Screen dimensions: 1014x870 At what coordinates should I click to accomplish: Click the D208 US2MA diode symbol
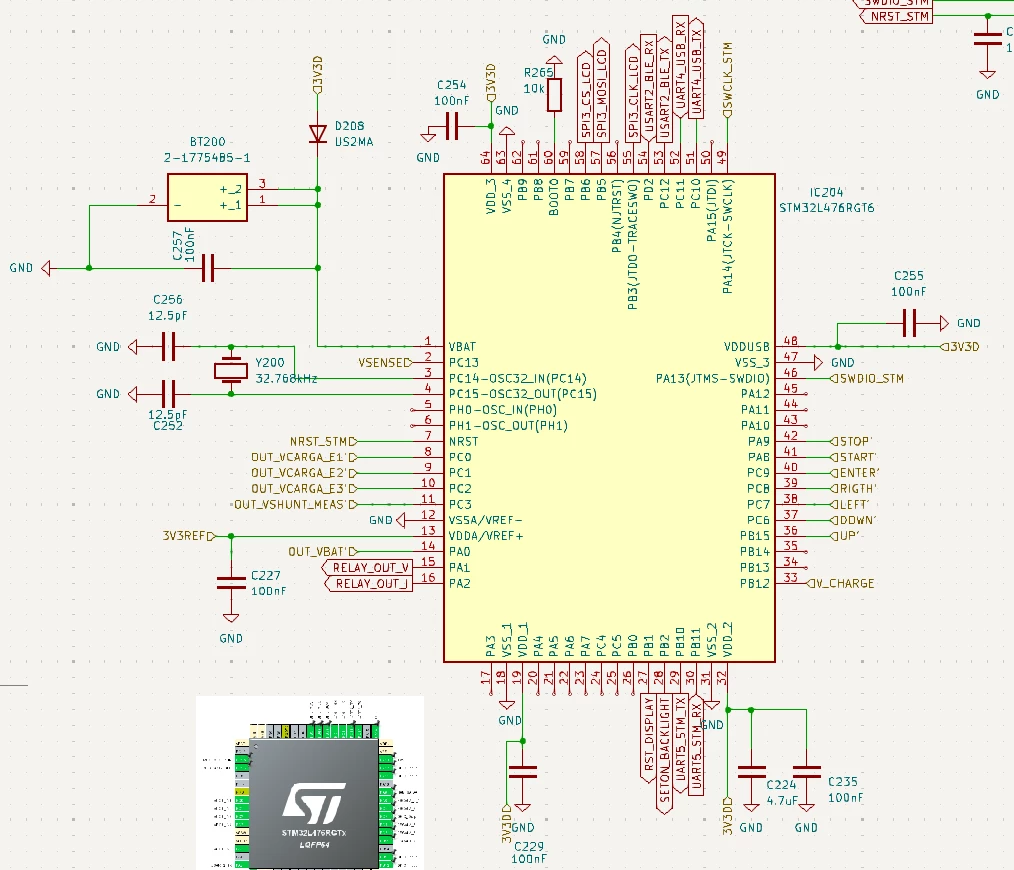coord(318,134)
